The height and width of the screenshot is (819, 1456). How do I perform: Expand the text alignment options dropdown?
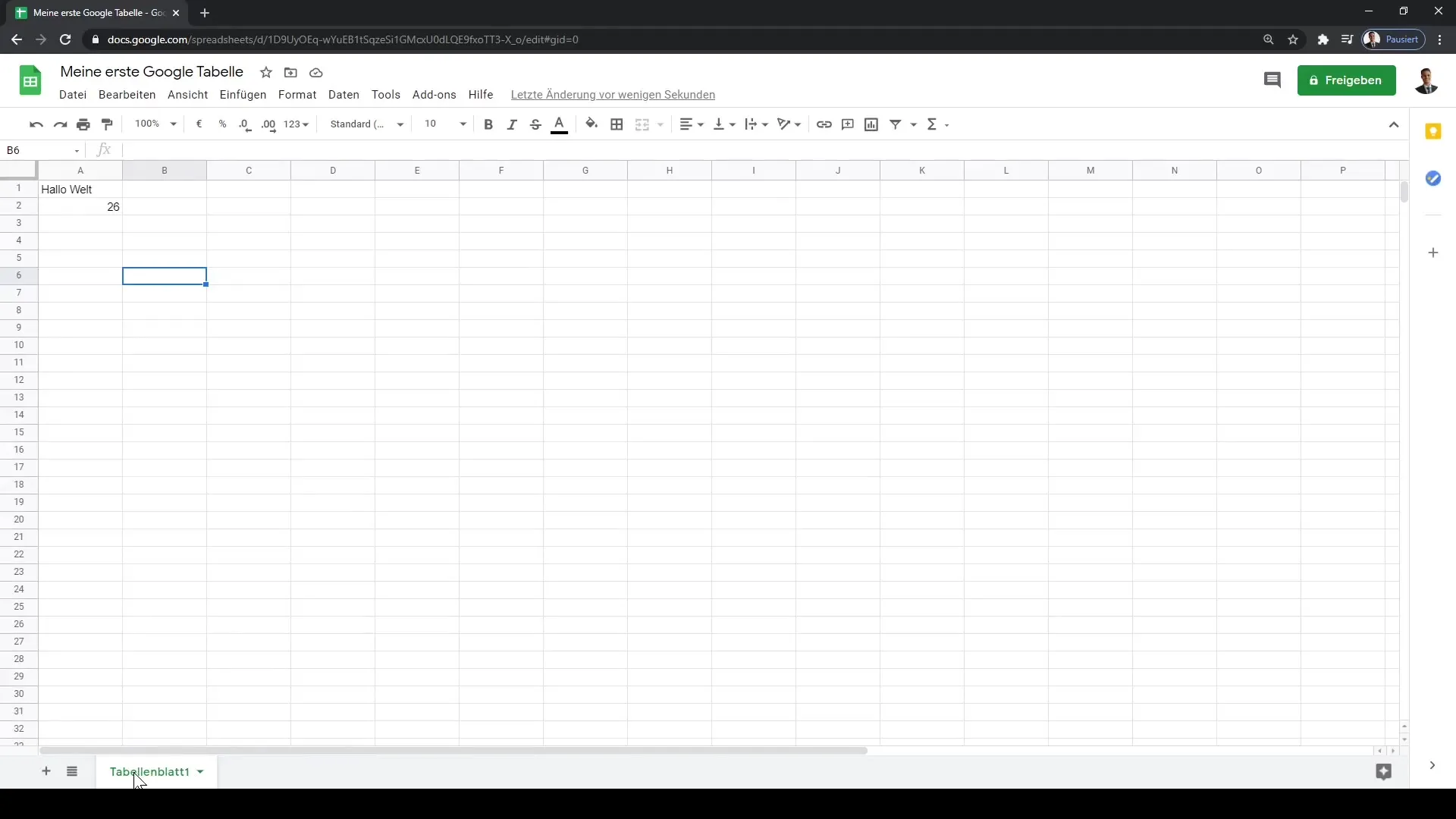coord(697,124)
